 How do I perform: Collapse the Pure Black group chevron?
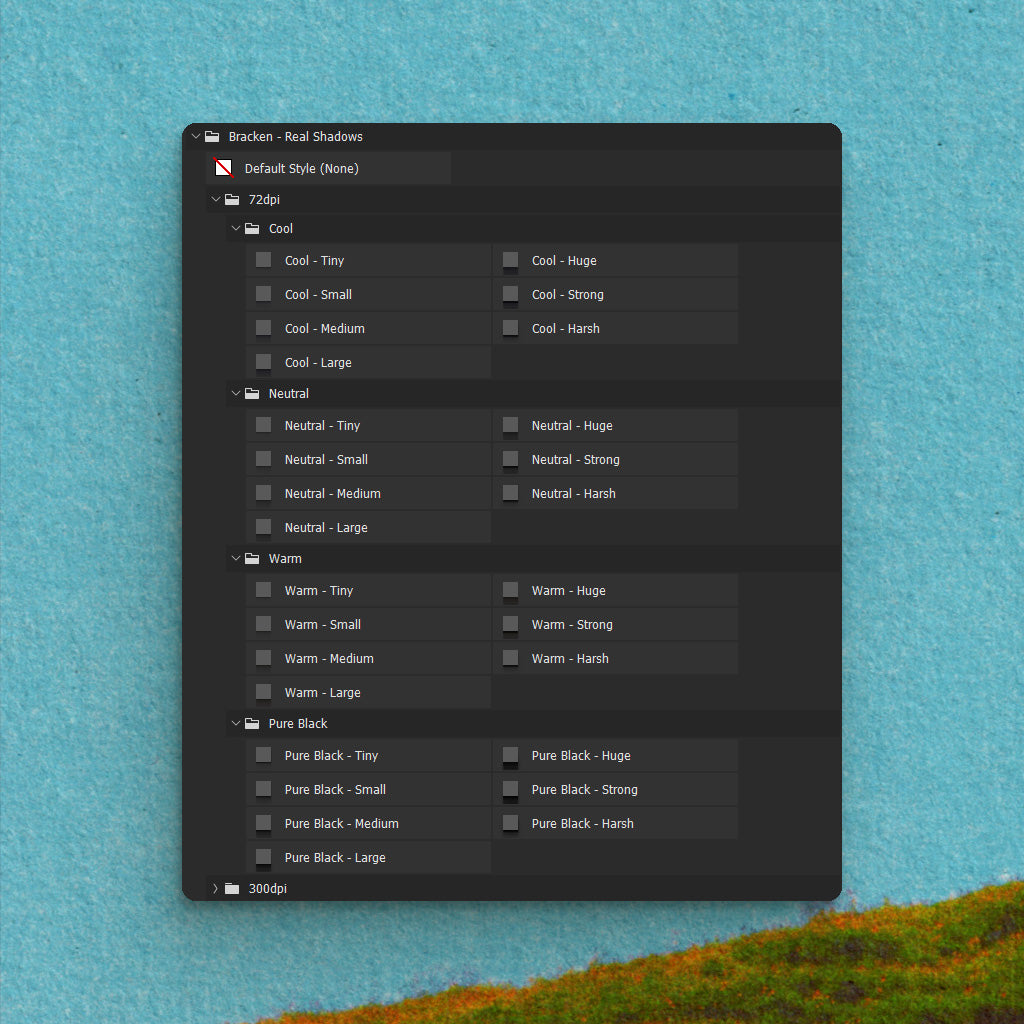[x=236, y=724]
